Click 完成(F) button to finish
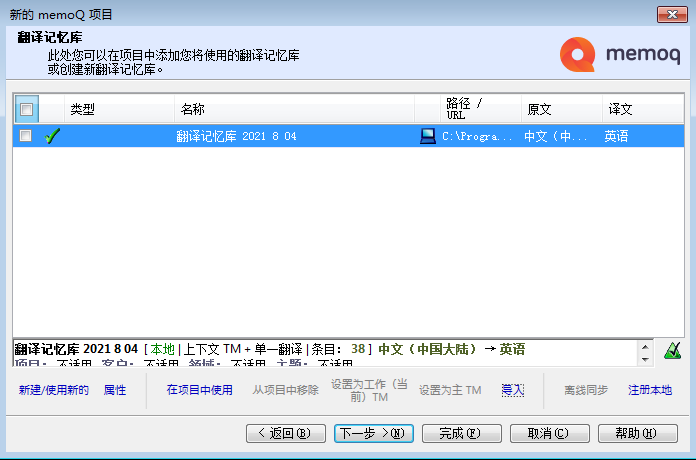The image size is (696, 460). (462, 433)
